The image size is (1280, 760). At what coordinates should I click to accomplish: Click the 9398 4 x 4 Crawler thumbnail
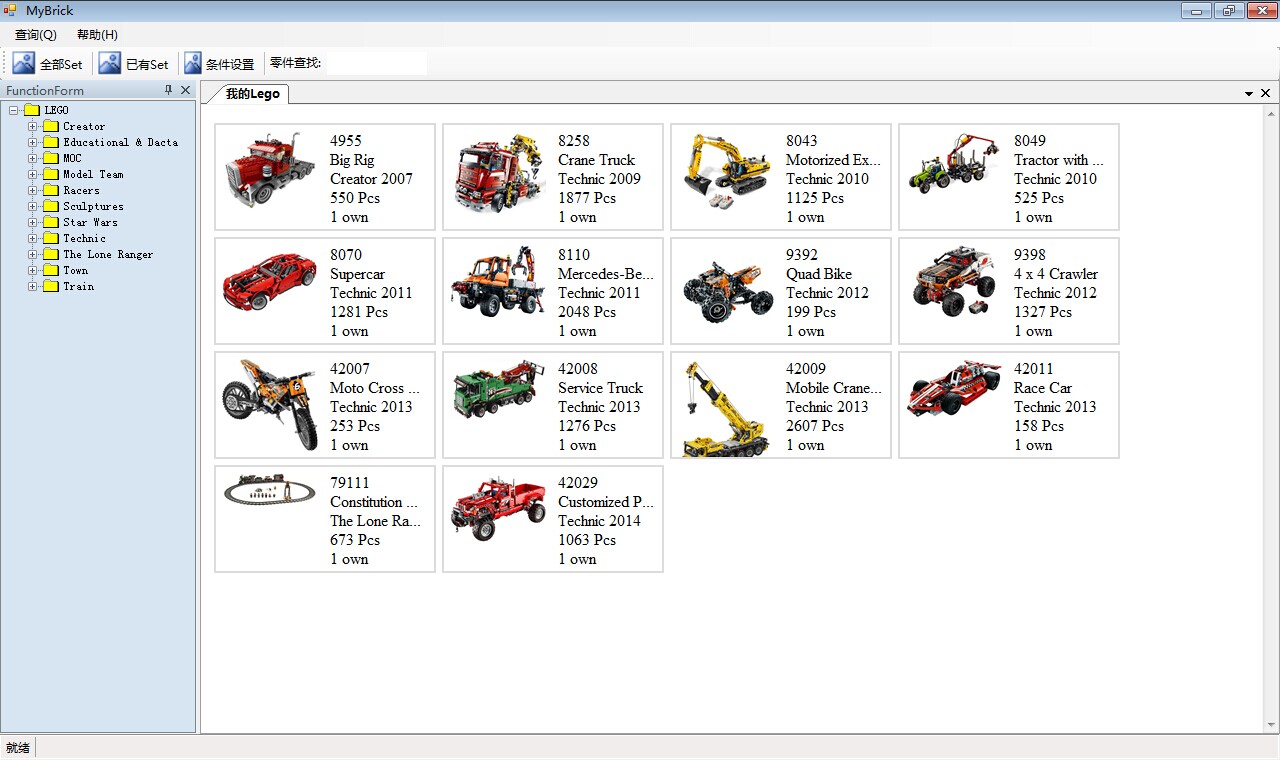click(x=956, y=281)
